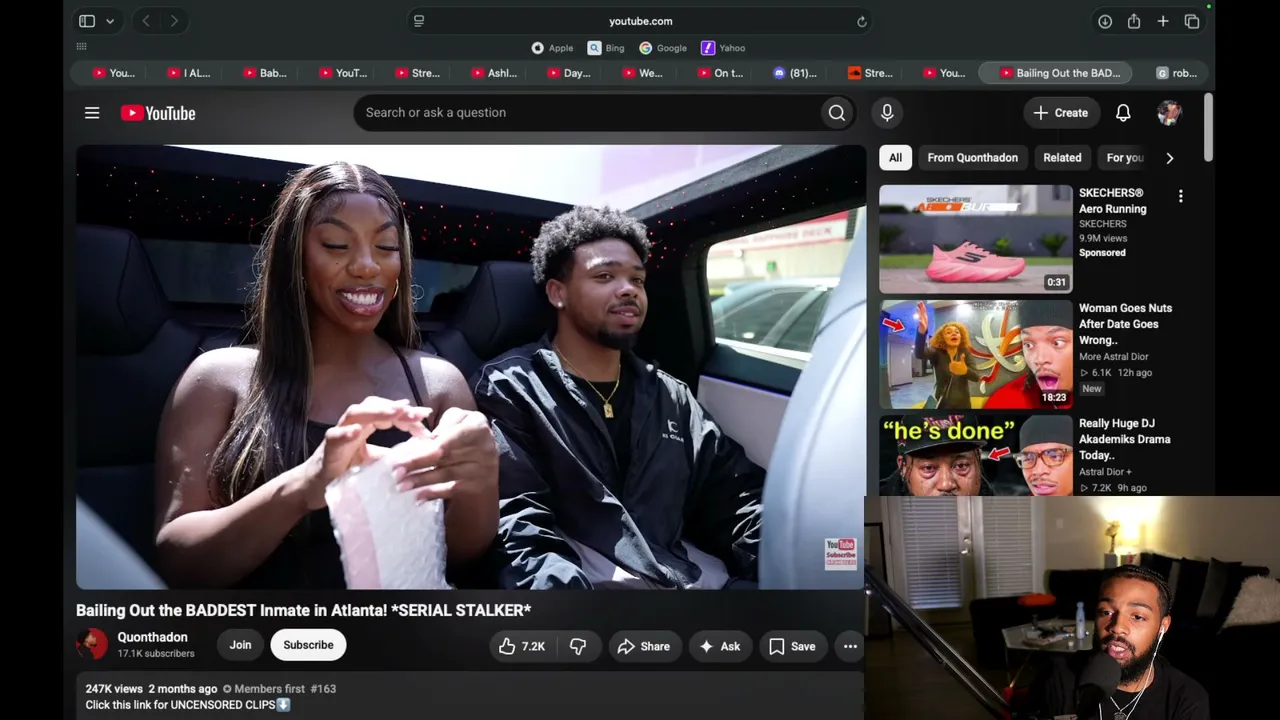Go to YouTube home via logo
Image resolution: width=1280 pixels, height=720 pixels.
(158, 113)
